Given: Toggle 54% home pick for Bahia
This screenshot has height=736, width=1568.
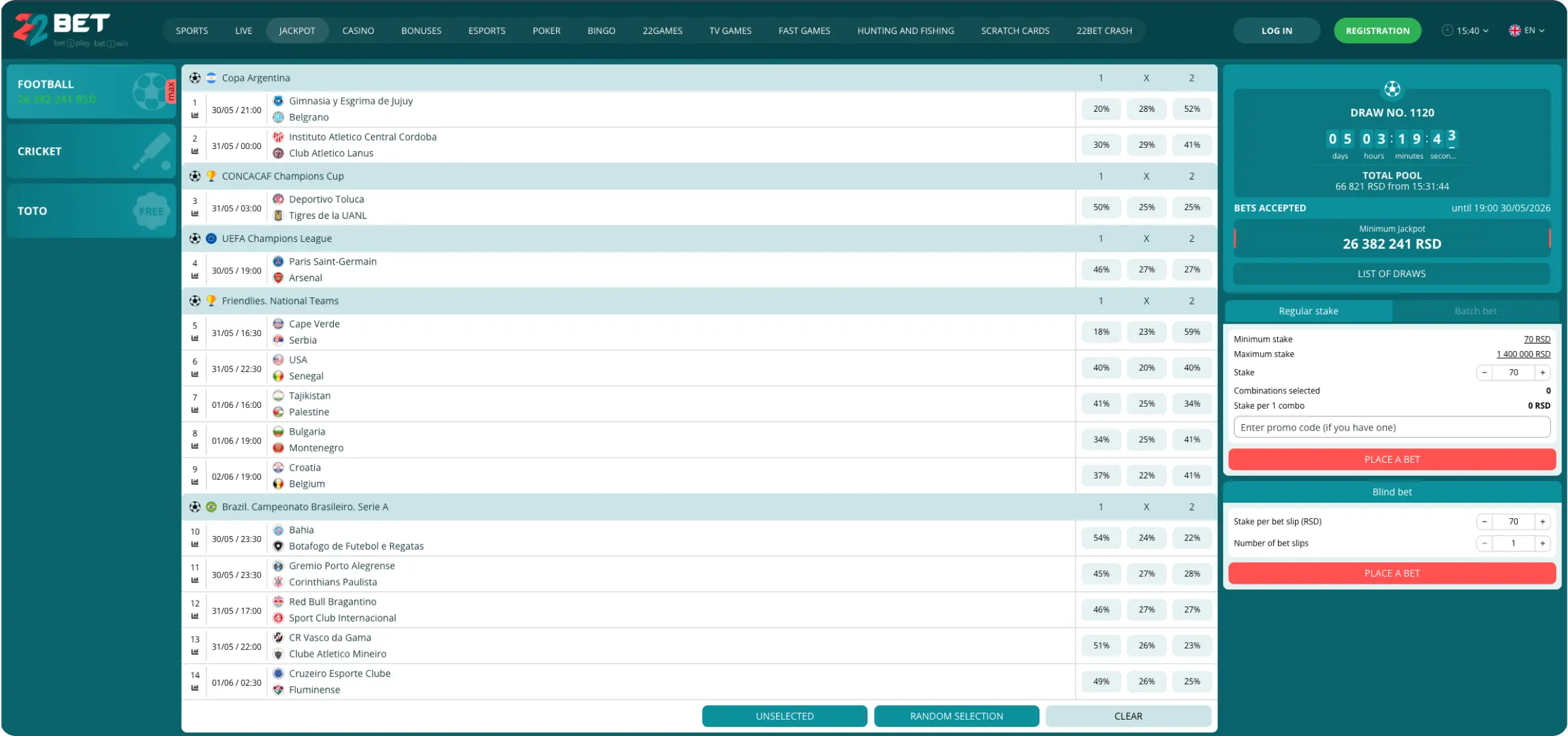Looking at the screenshot, I should pos(1102,538).
